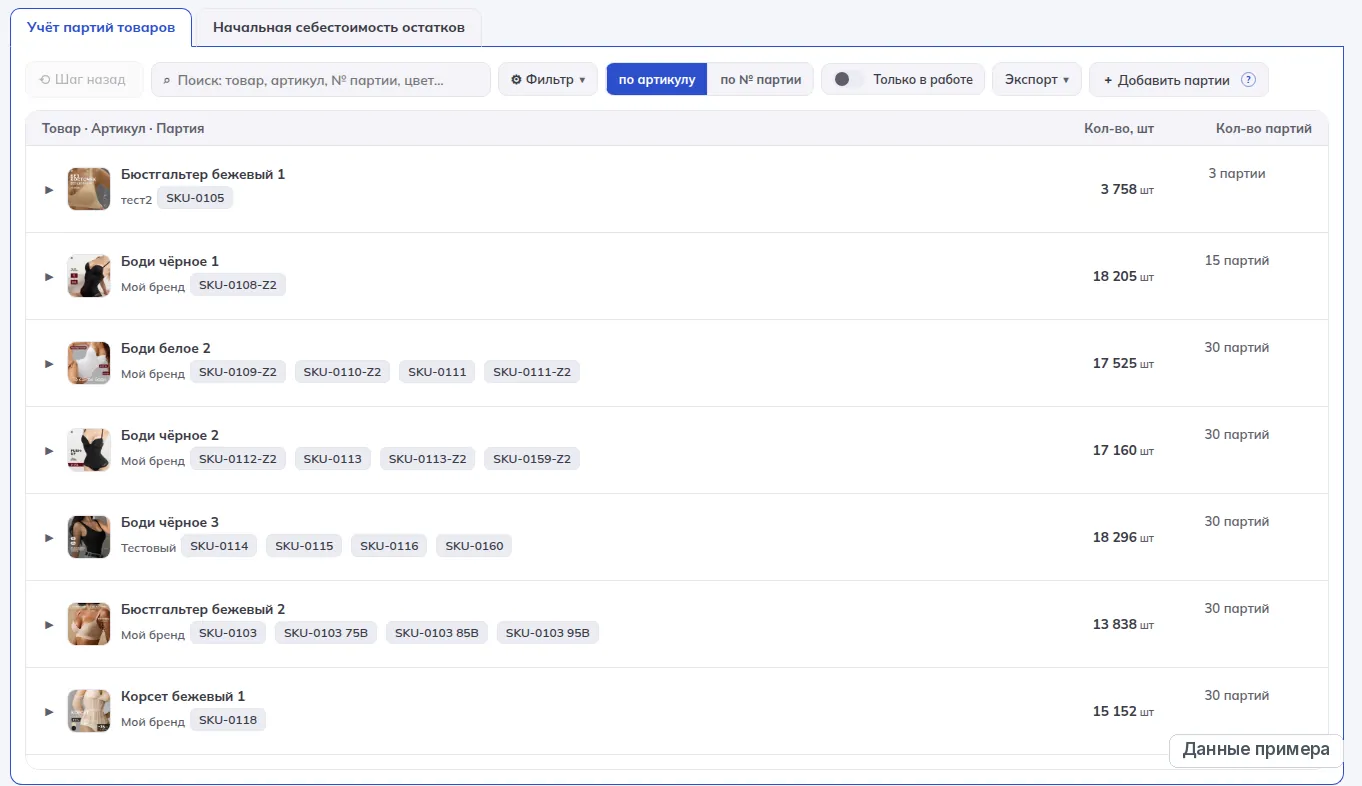Open the Боди чёрное 2 product thumbnail
The height and width of the screenshot is (786, 1362).
tap(89, 450)
